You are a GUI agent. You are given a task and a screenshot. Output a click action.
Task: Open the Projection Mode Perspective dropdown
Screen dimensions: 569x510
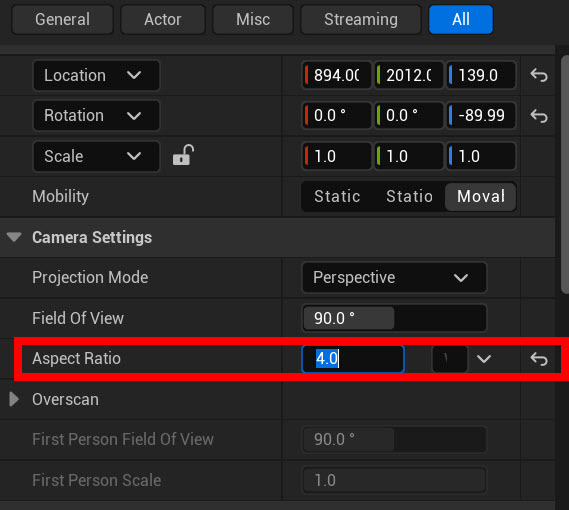click(x=394, y=278)
